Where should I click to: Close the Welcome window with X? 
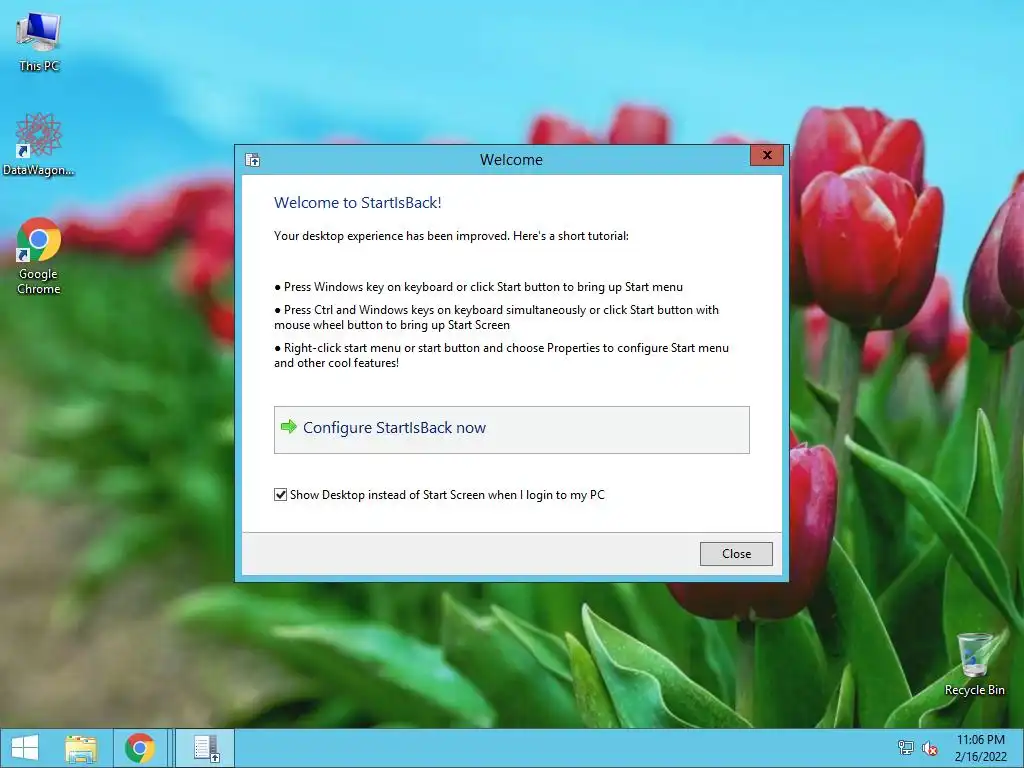coord(767,155)
